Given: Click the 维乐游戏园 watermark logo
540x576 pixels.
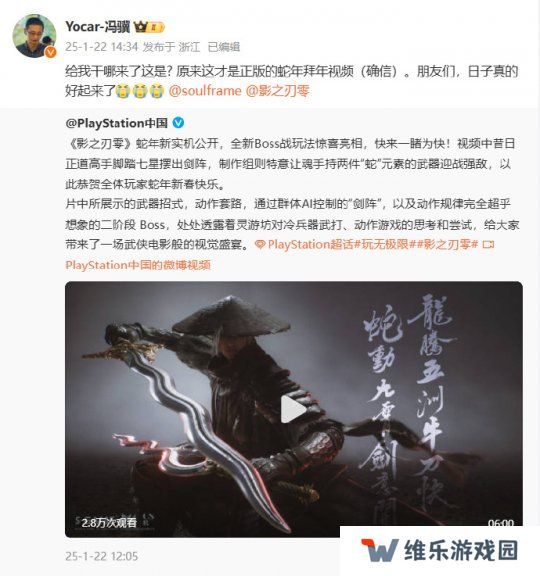Looking at the screenshot, I should click(439, 551).
